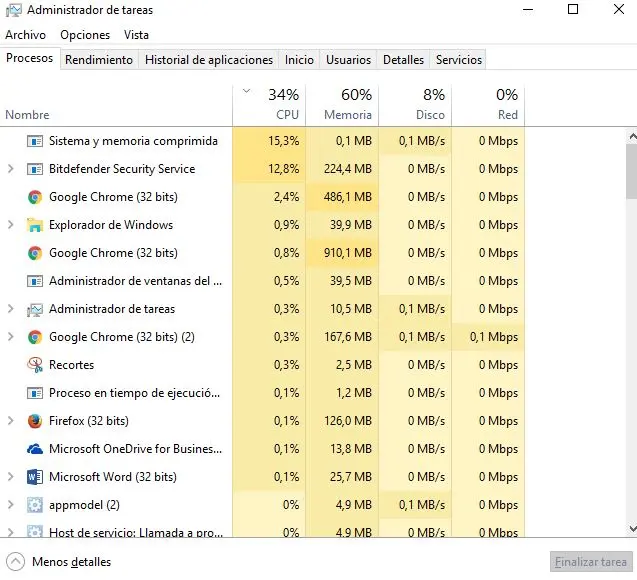Click the scrollbar down arrow
This screenshot has width=637, height=580.
[633, 528]
